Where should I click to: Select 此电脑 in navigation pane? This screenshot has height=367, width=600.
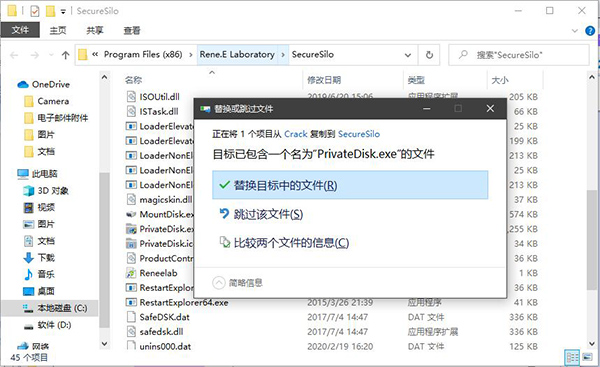click(x=44, y=174)
